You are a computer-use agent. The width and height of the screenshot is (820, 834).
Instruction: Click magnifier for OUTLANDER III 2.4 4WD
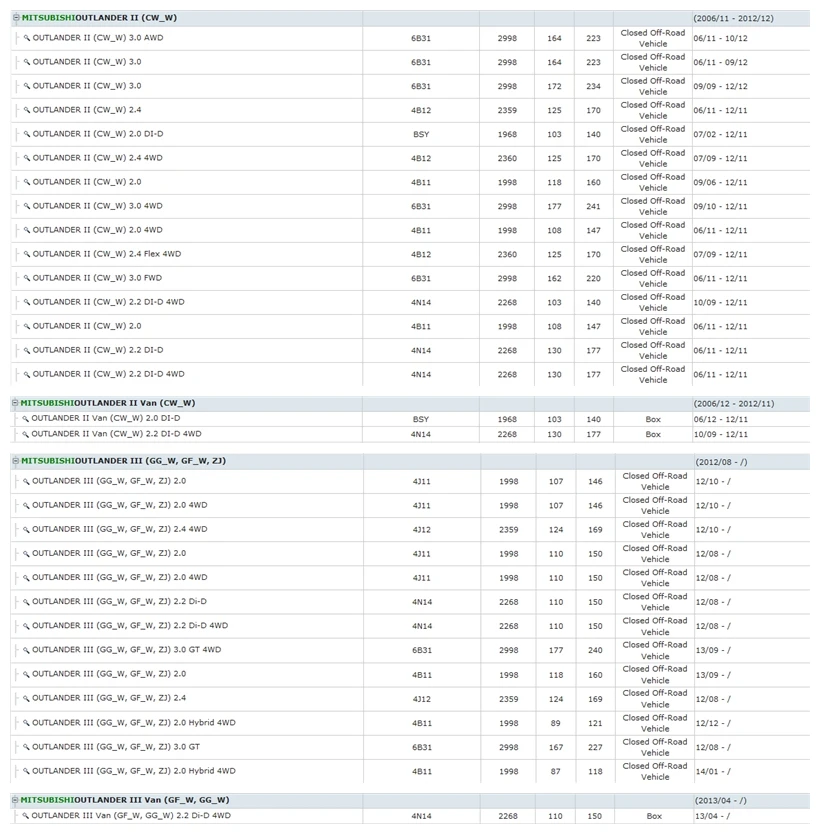coord(26,529)
